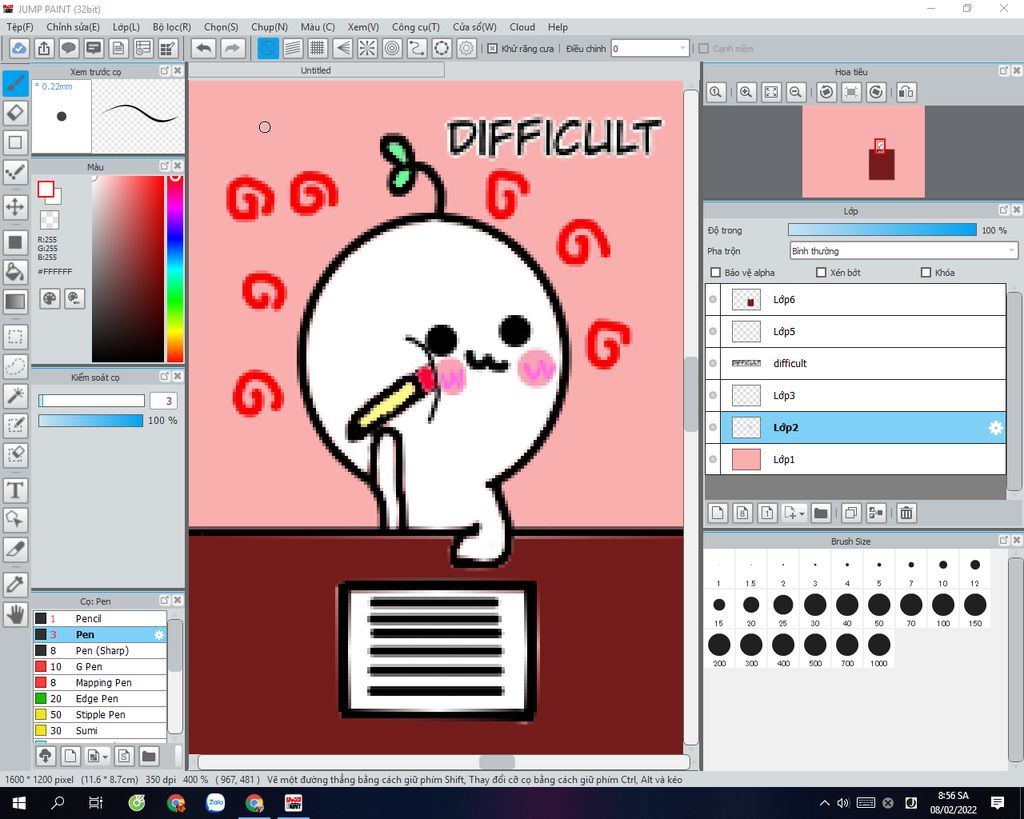Fit canvas to view in navigator

pyautogui.click(x=771, y=92)
